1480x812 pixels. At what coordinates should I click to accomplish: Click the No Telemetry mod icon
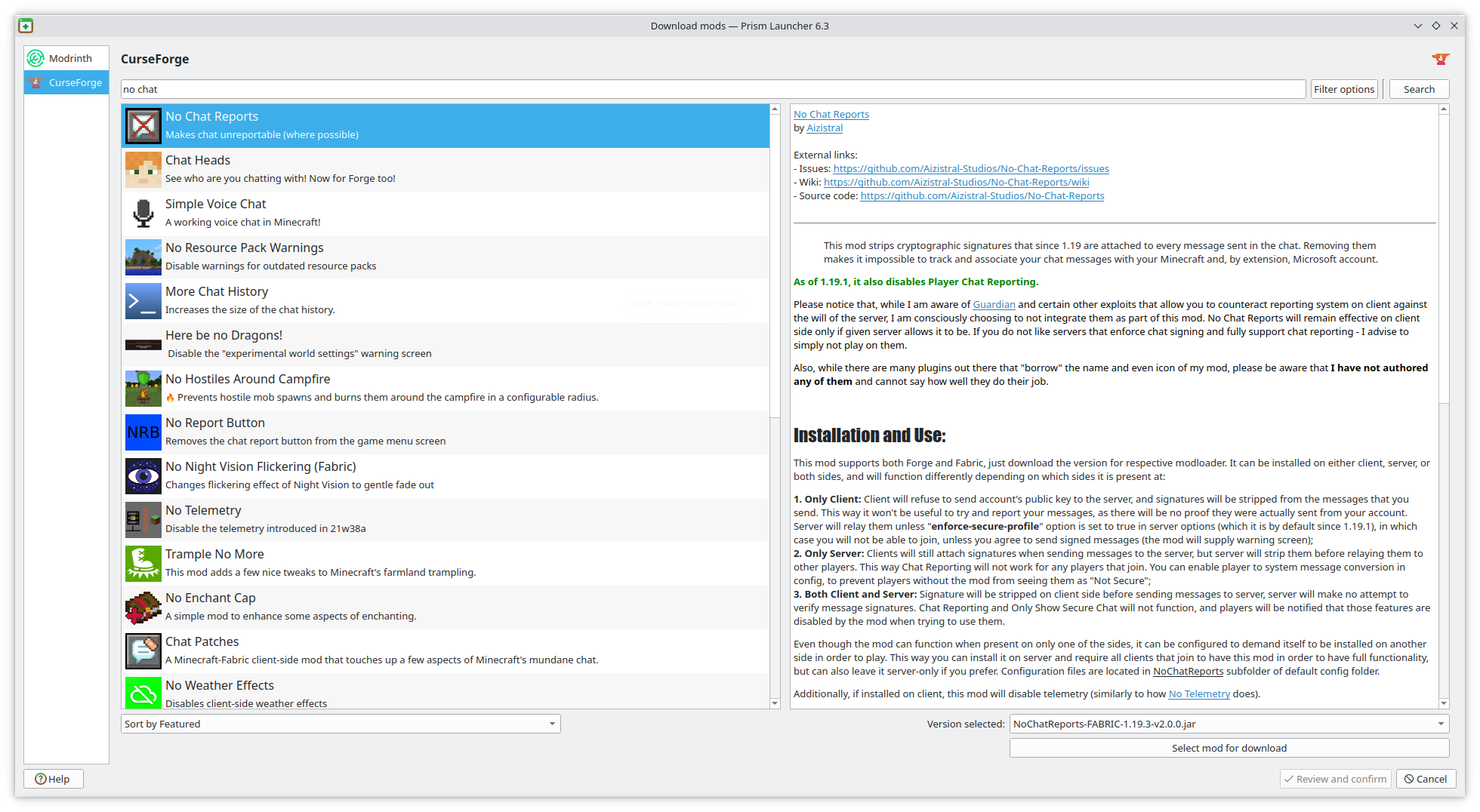(143, 519)
